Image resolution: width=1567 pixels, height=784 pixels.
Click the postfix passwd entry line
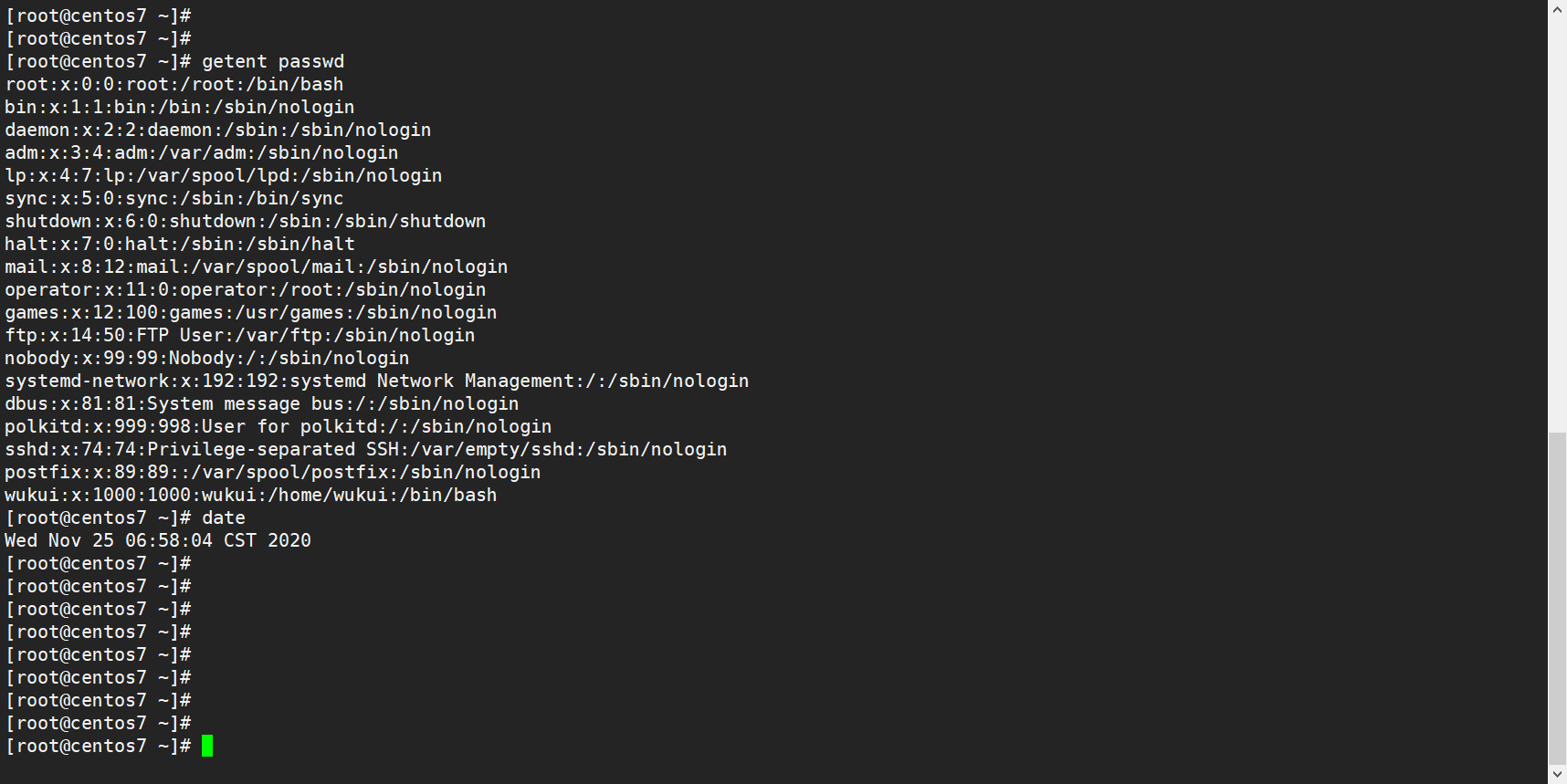272,473
